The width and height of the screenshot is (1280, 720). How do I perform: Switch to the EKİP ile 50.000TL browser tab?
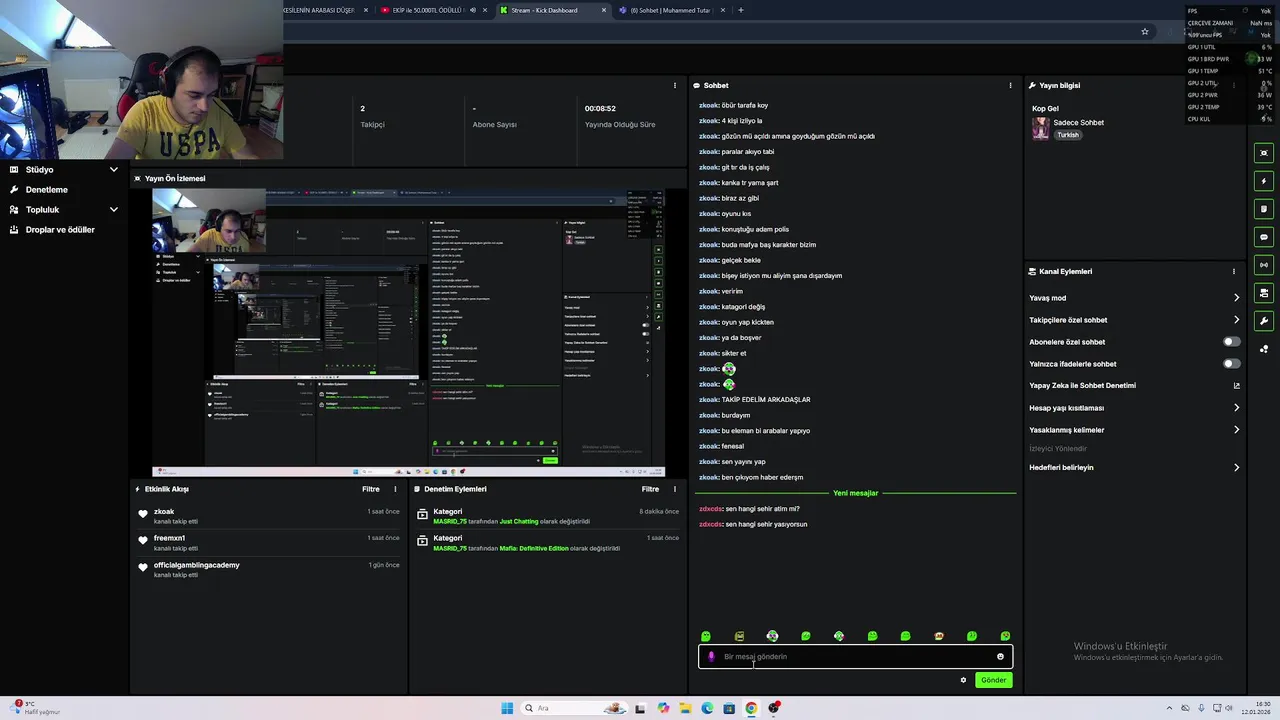point(430,10)
